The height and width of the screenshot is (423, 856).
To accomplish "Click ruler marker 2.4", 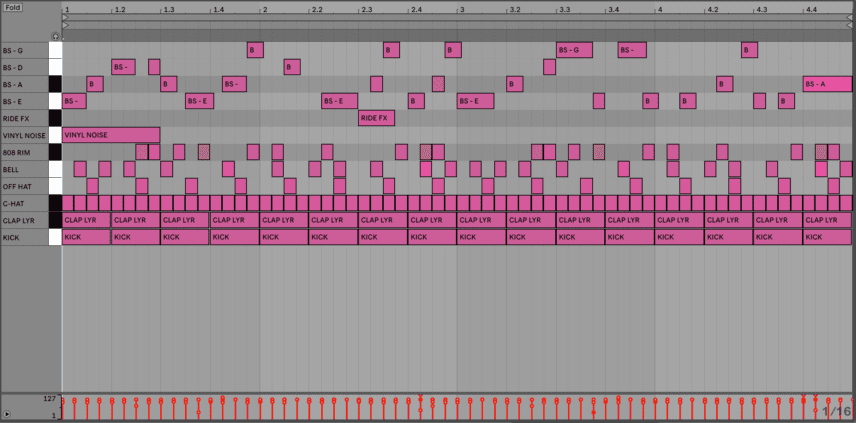I will pos(416,10).
